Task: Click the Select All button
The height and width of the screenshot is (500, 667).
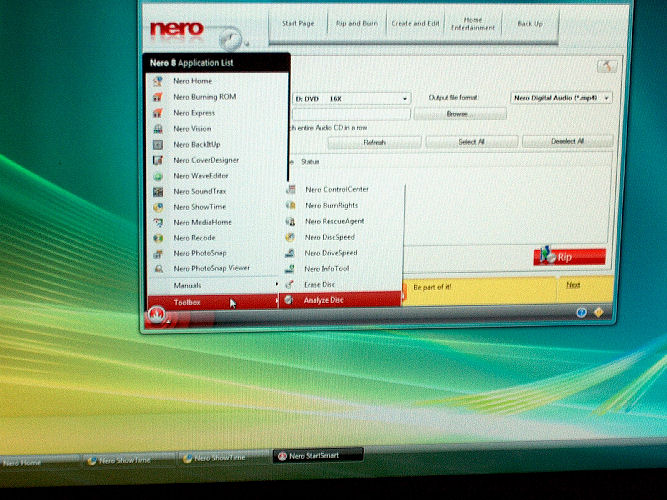Action: click(x=471, y=142)
